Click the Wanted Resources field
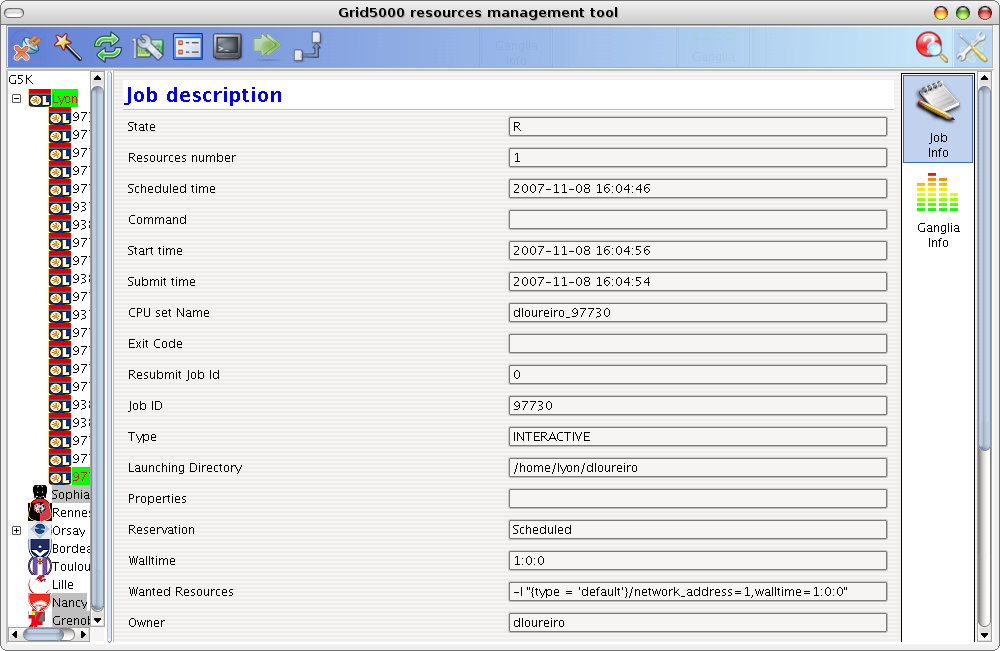The image size is (1000, 651). point(698,592)
